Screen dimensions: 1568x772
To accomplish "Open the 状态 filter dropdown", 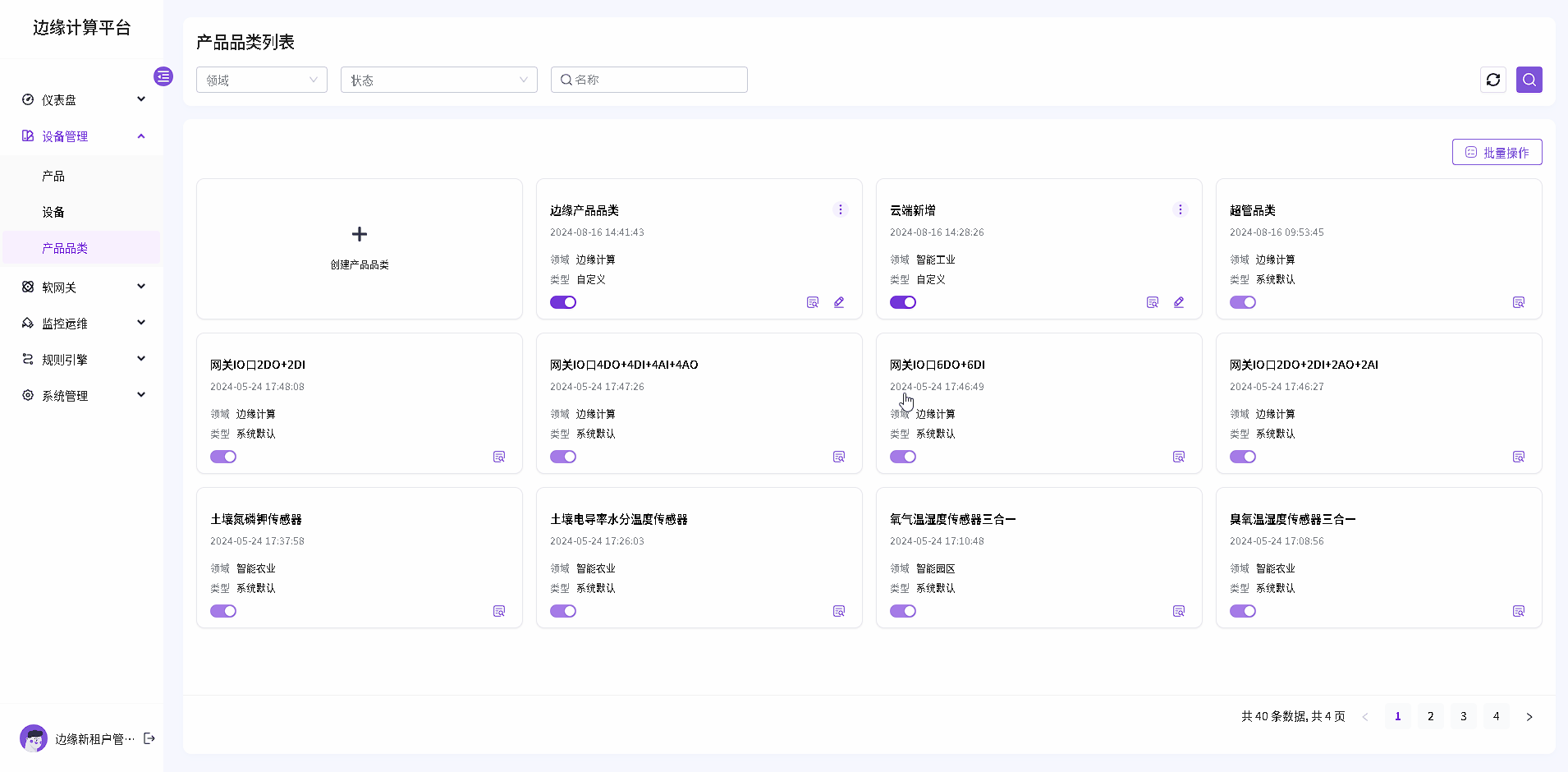I will [x=438, y=80].
